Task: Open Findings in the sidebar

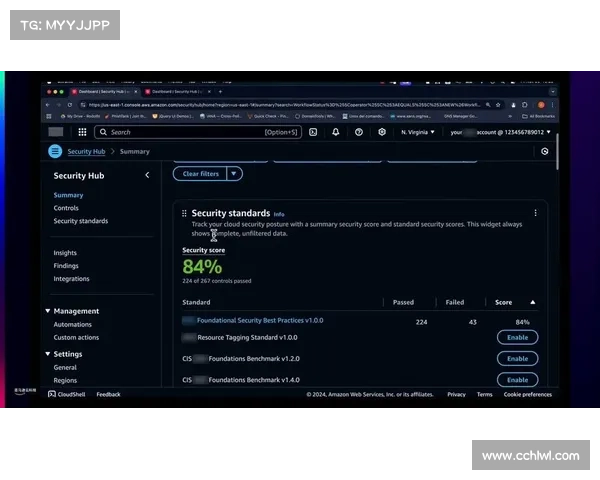Action: pyautogui.click(x=66, y=266)
